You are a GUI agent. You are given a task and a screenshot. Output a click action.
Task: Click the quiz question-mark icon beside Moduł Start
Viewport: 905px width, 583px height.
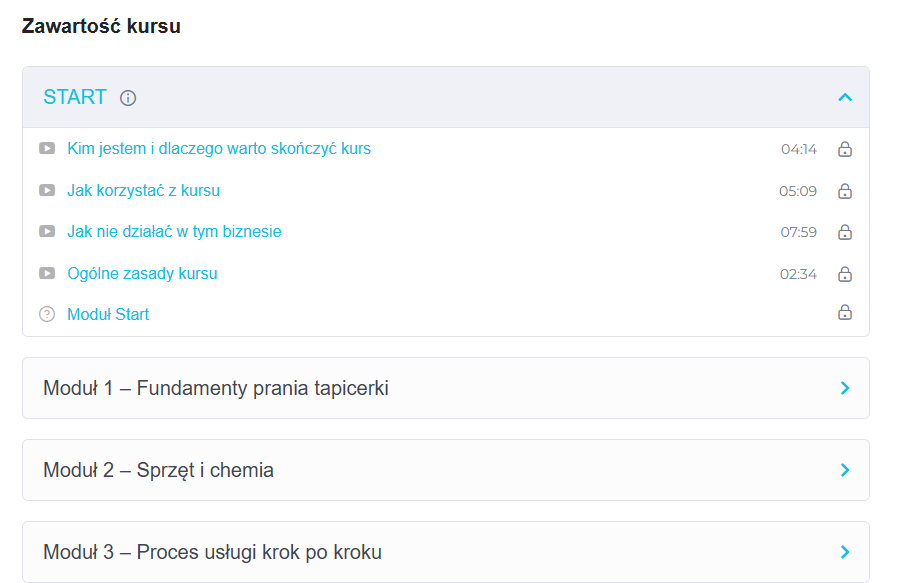(x=47, y=314)
